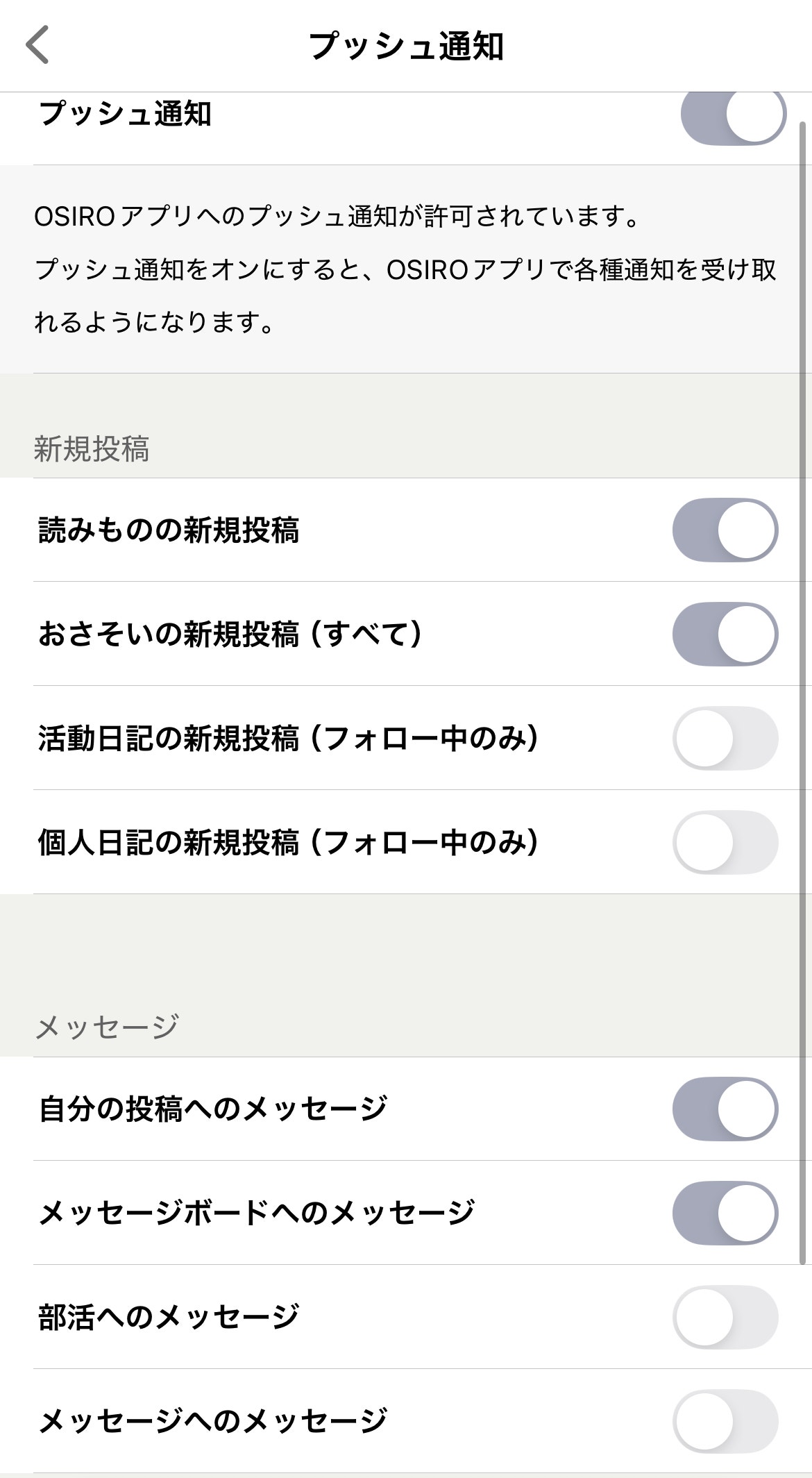Tap the プッシュ通知 page title

click(x=406, y=47)
